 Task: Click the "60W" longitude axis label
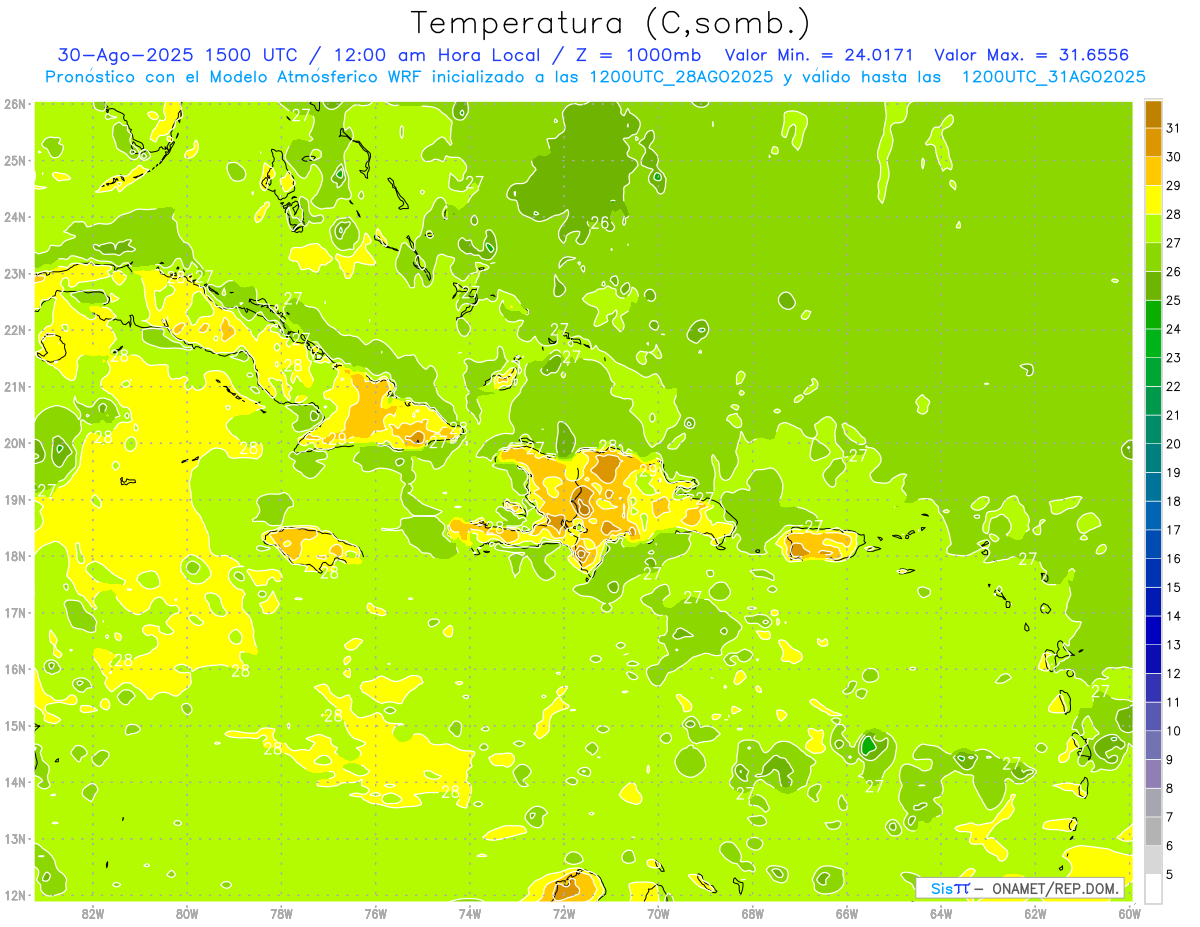pyautogui.click(x=1129, y=913)
